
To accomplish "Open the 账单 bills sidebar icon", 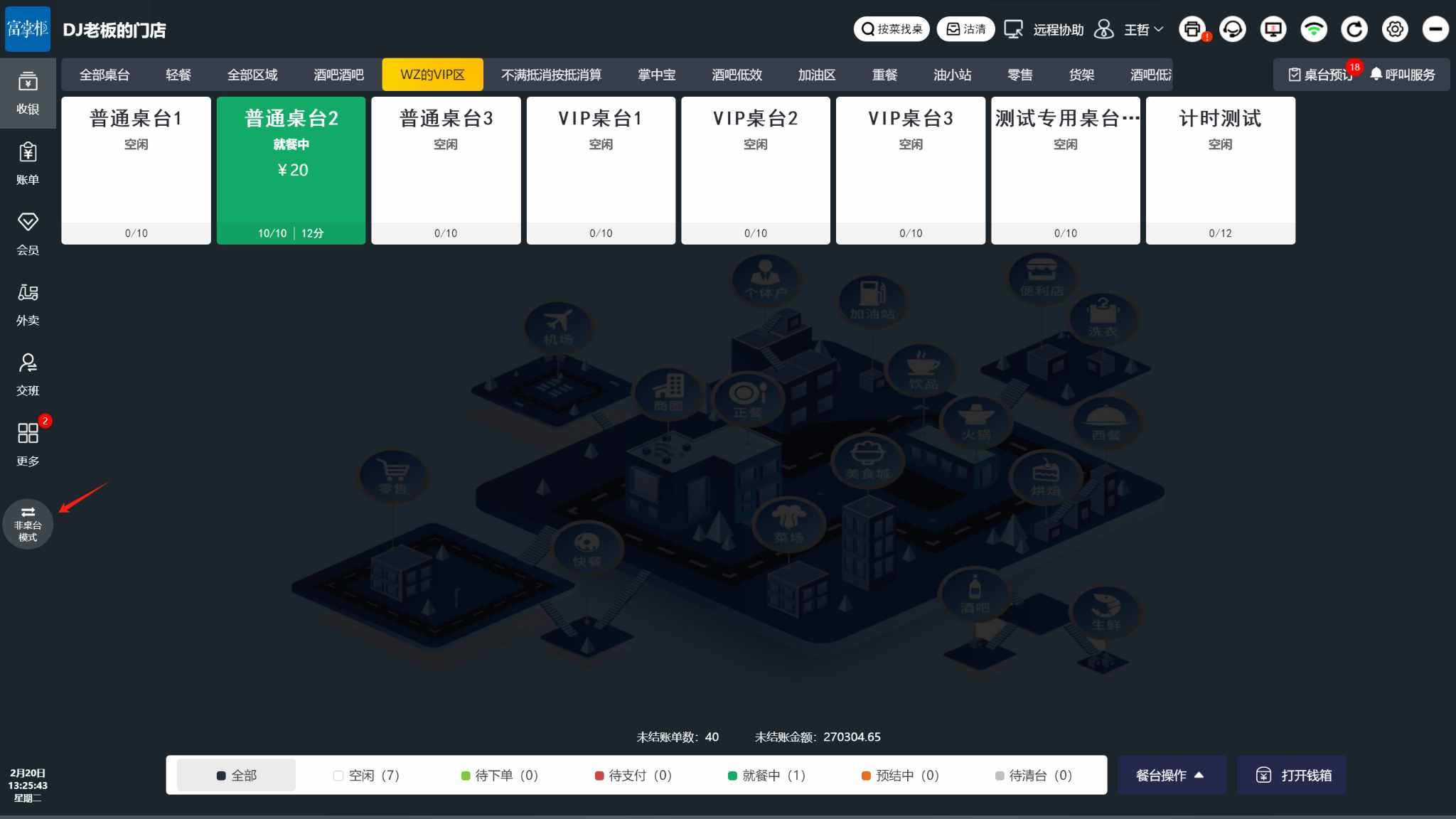I will (28, 164).
